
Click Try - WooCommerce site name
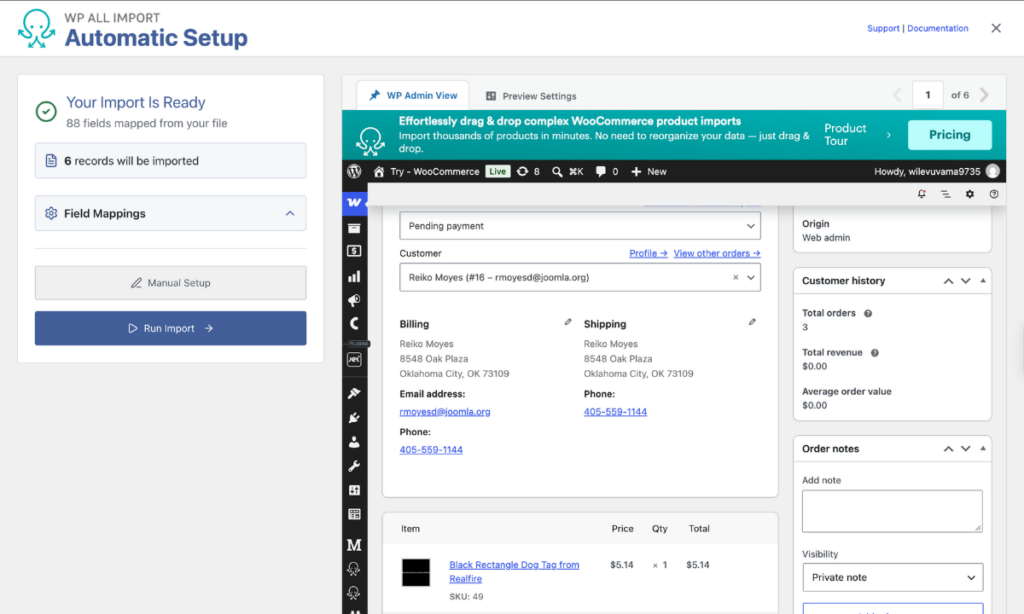(x=426, y=171)
